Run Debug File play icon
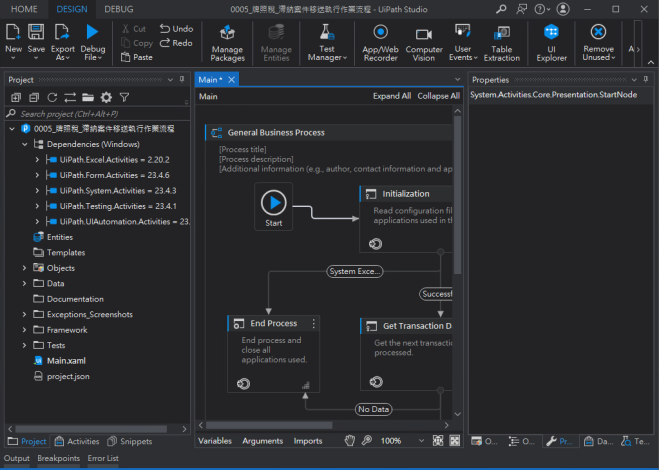 click(92, 32)
